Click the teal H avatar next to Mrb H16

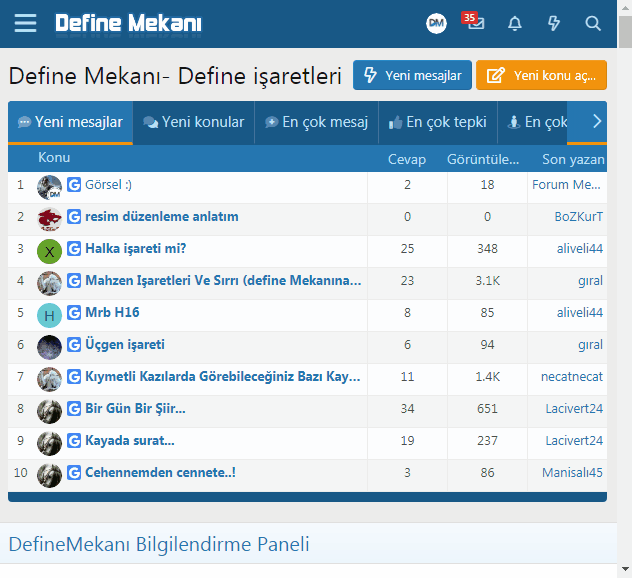tap(49, 315)
